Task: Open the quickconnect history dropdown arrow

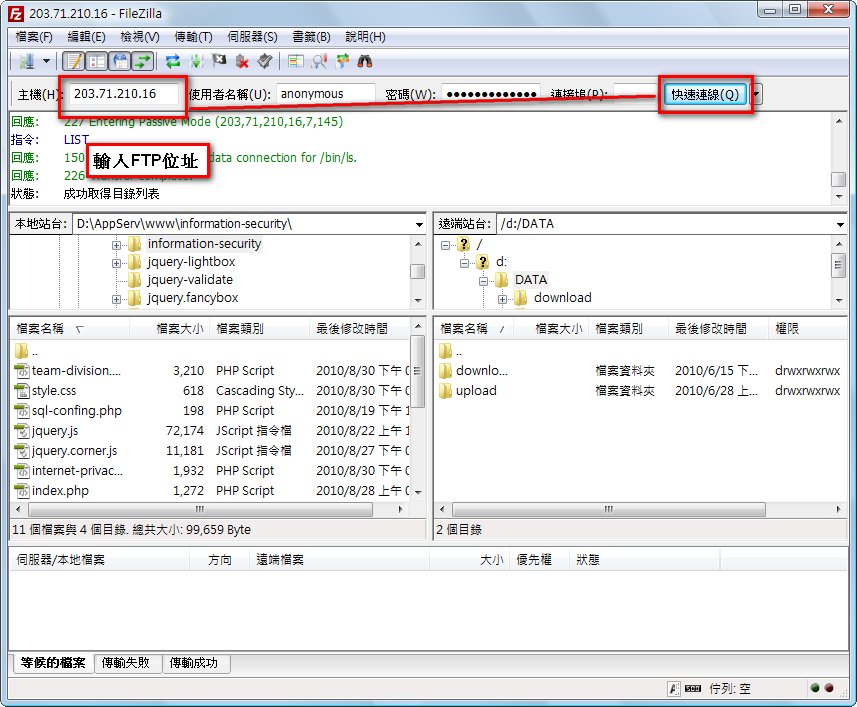Action: tap(756, 95)
